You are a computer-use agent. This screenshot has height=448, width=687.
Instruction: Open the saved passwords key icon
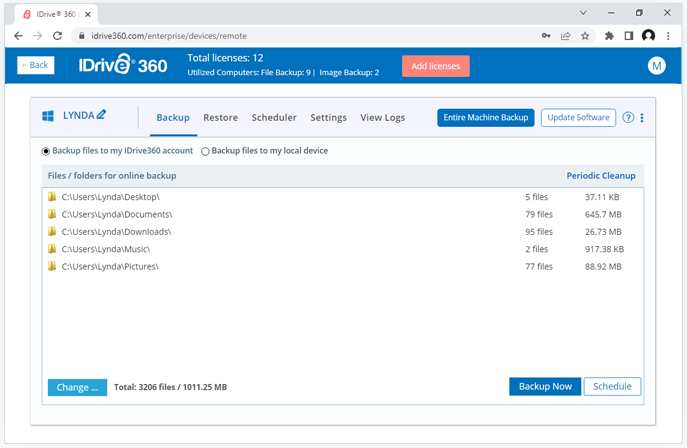click(x=546, y=36)
